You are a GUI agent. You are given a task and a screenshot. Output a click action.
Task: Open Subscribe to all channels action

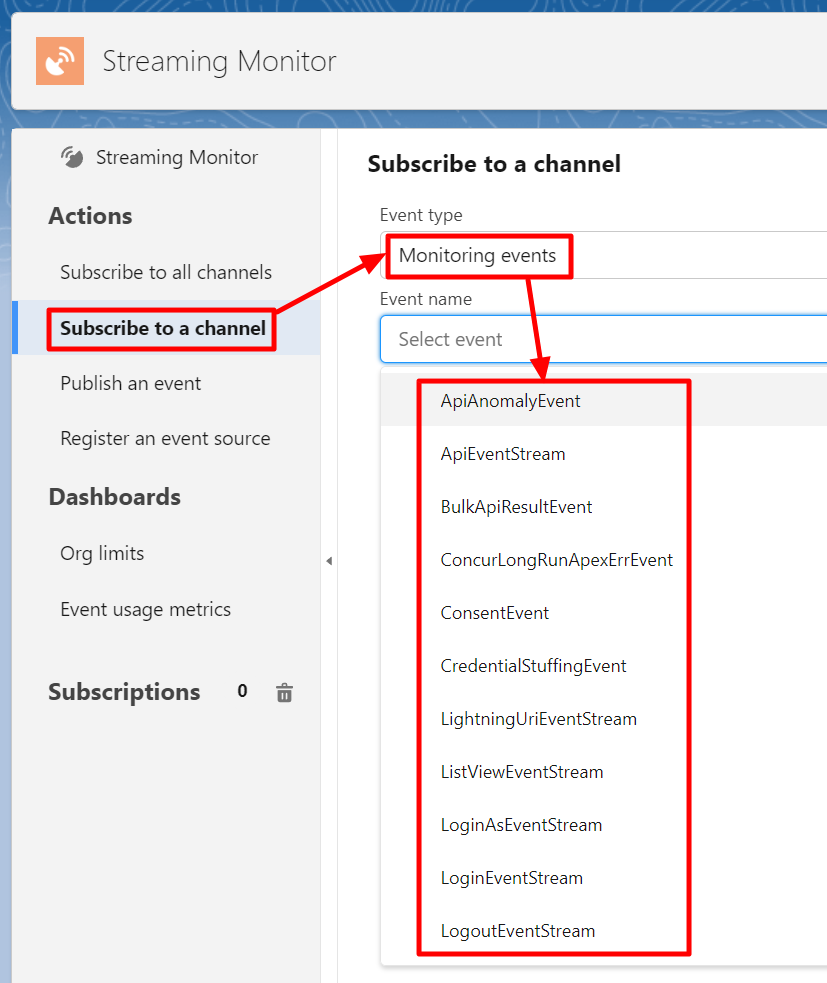(x=166, y=272)
